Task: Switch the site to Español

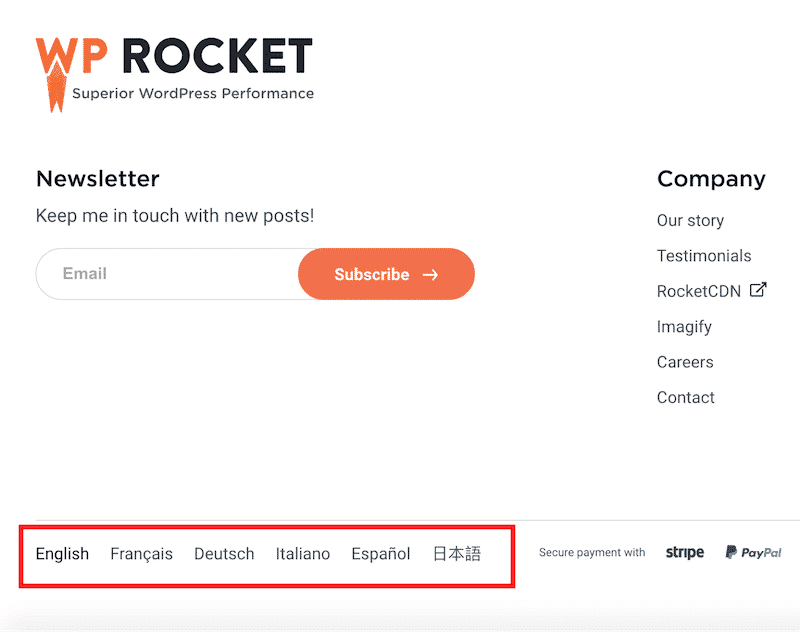Action: (x=381, y=553)
